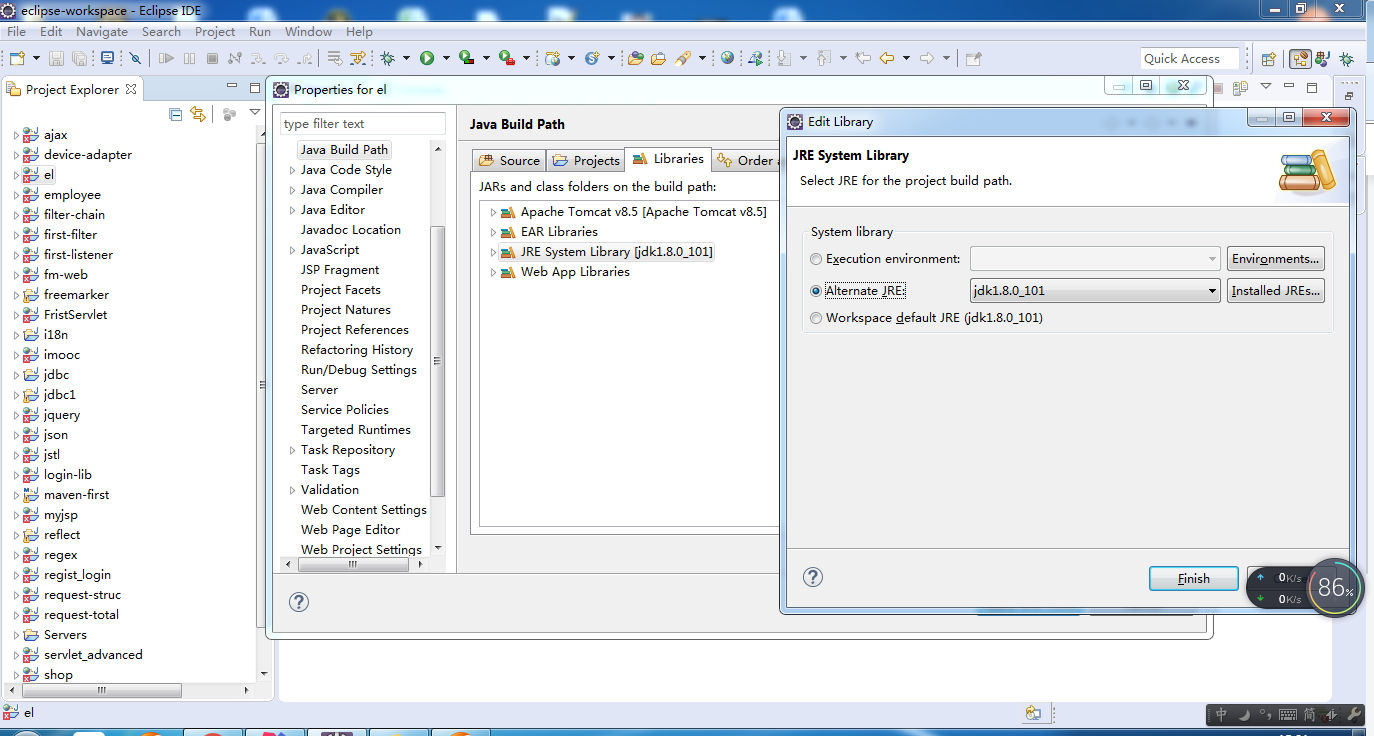
Task: Open the Window menu
Action: (308, 32)
